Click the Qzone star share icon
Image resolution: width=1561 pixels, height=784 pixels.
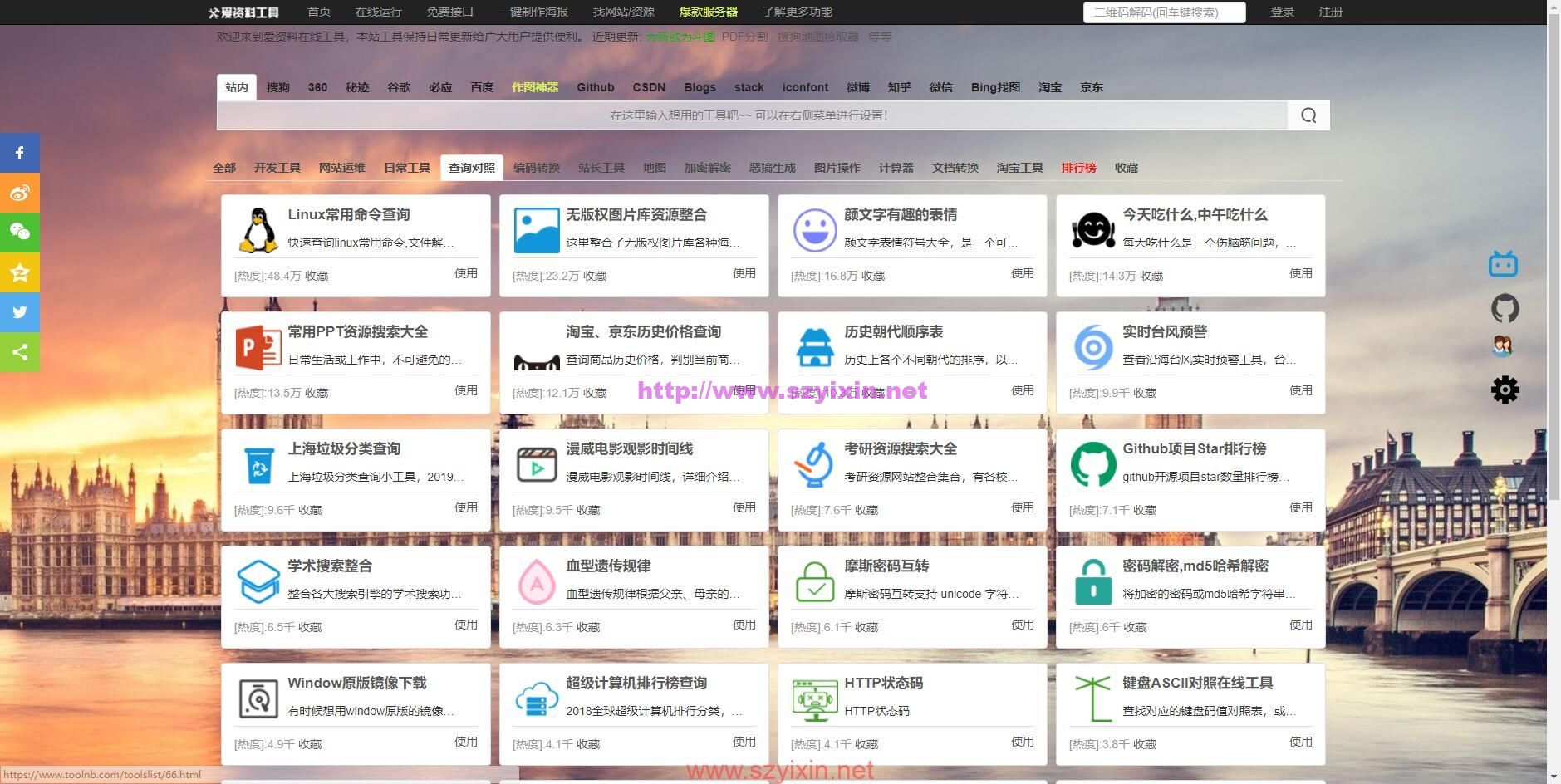point(20,272)
